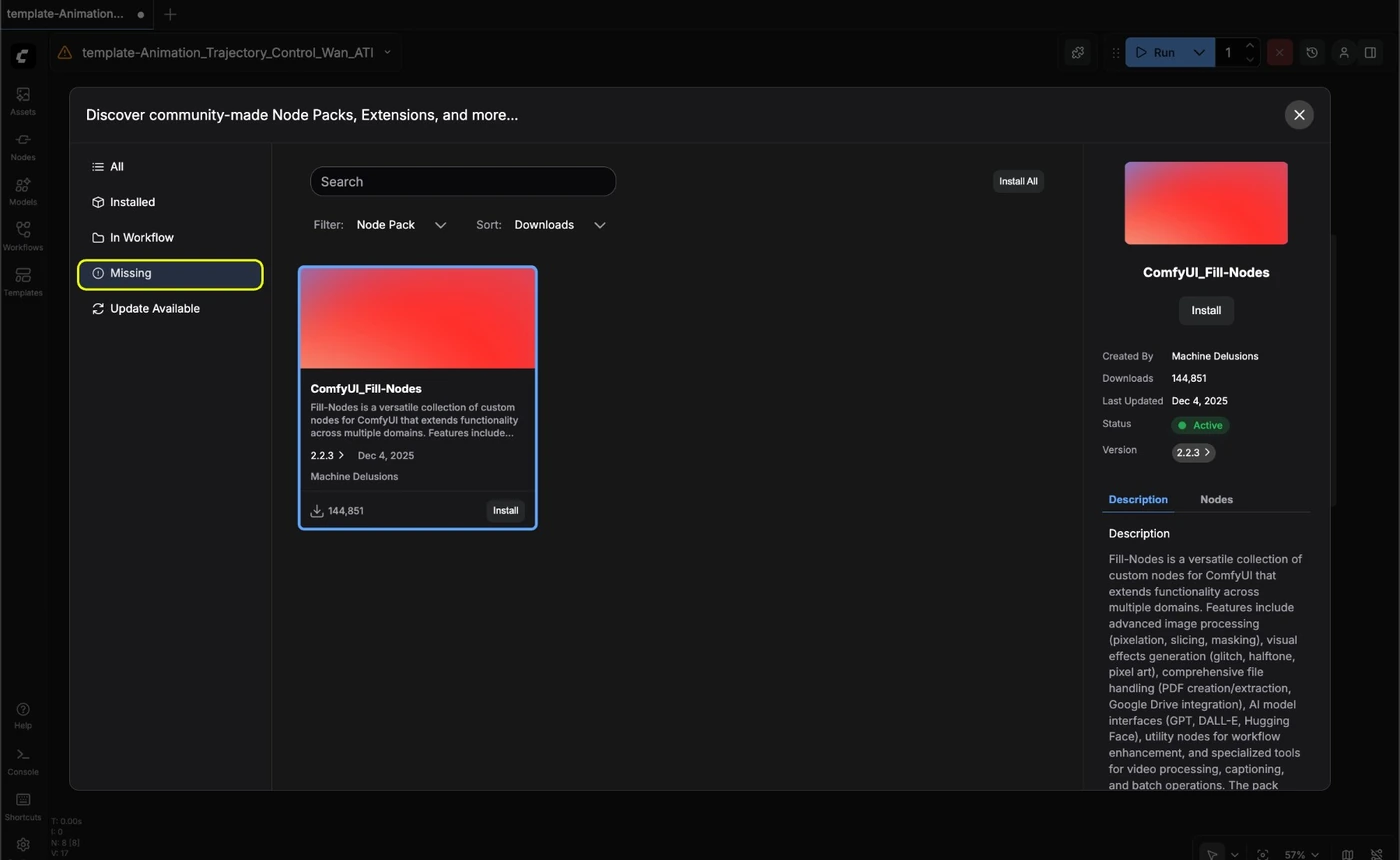Open the Workflows sidebar icon
The image size is (1400, 860).
[x=22, y=236]
